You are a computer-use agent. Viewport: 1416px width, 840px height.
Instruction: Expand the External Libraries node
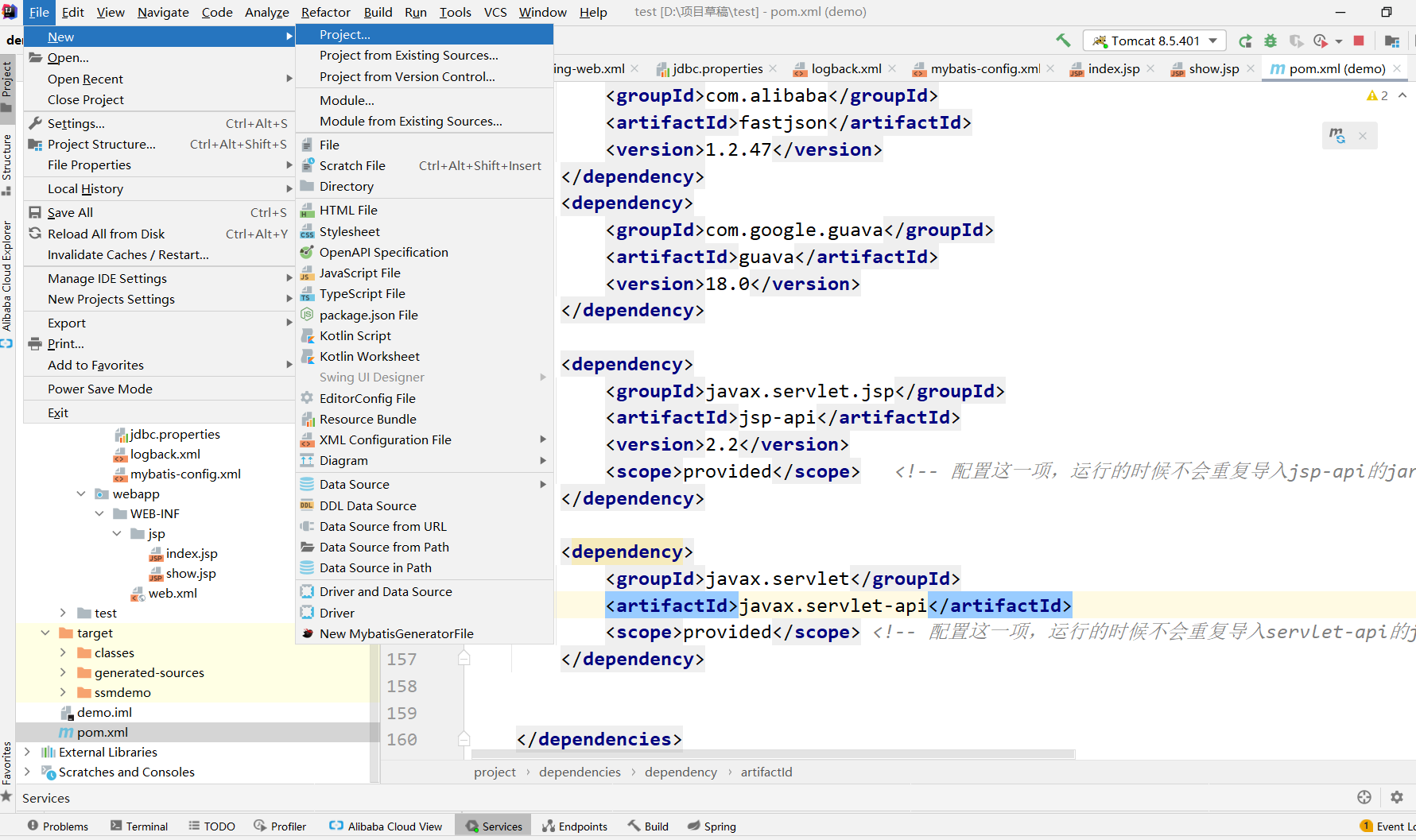click(27, 752)
